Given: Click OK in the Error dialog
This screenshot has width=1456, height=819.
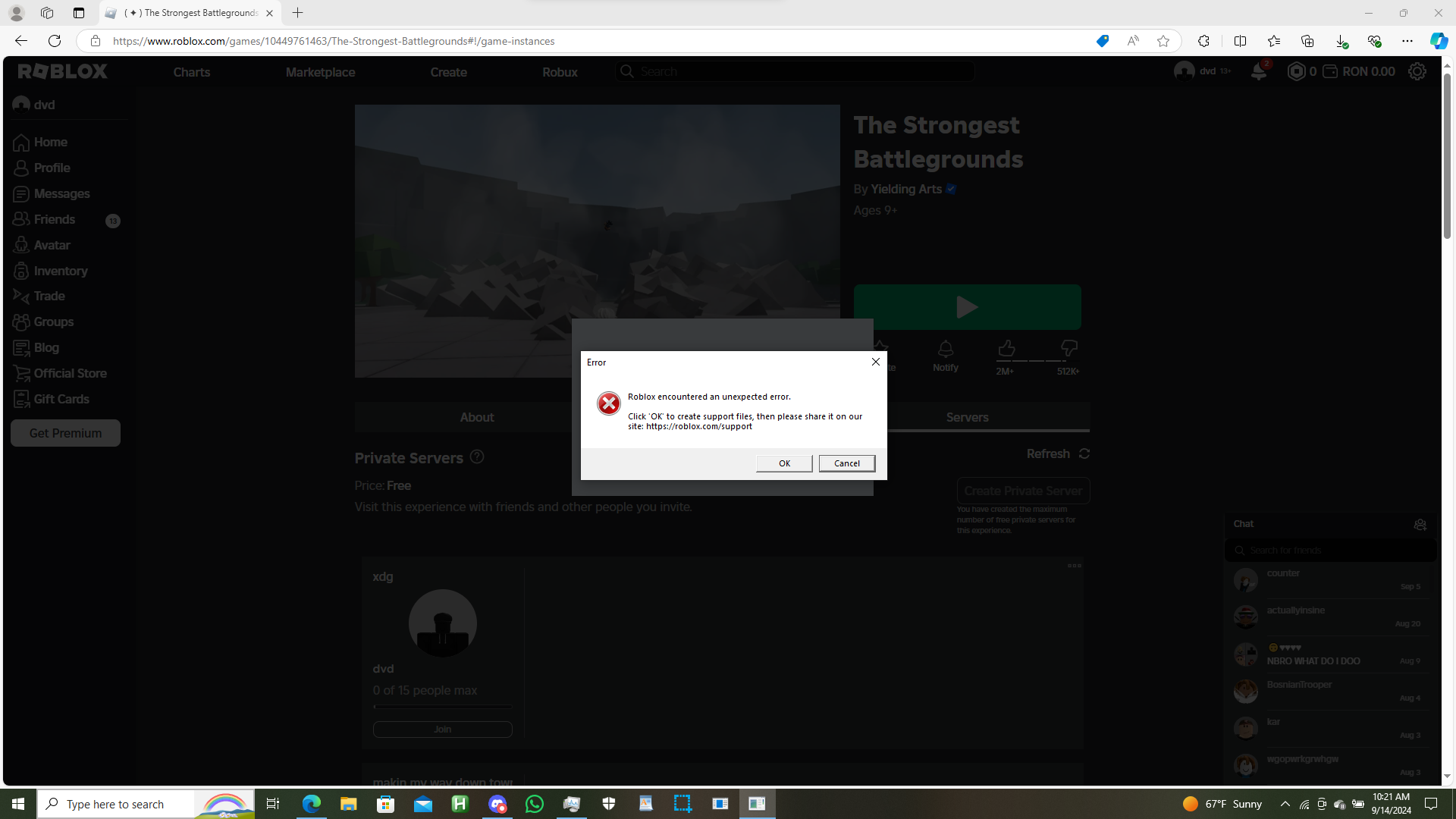Looking at the screenshot, I should [784, 463].
